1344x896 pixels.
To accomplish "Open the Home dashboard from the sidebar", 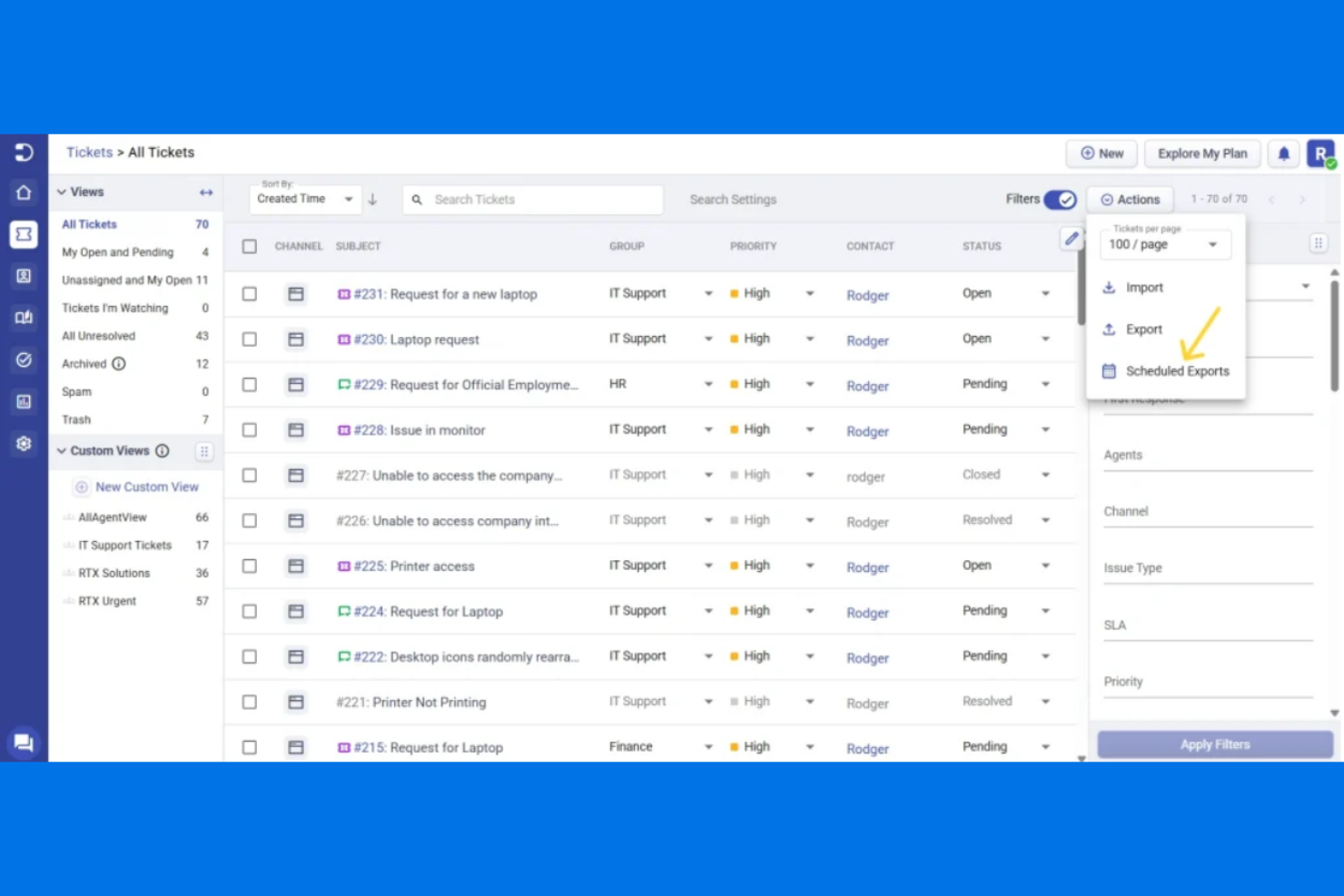I will (24, 192).
